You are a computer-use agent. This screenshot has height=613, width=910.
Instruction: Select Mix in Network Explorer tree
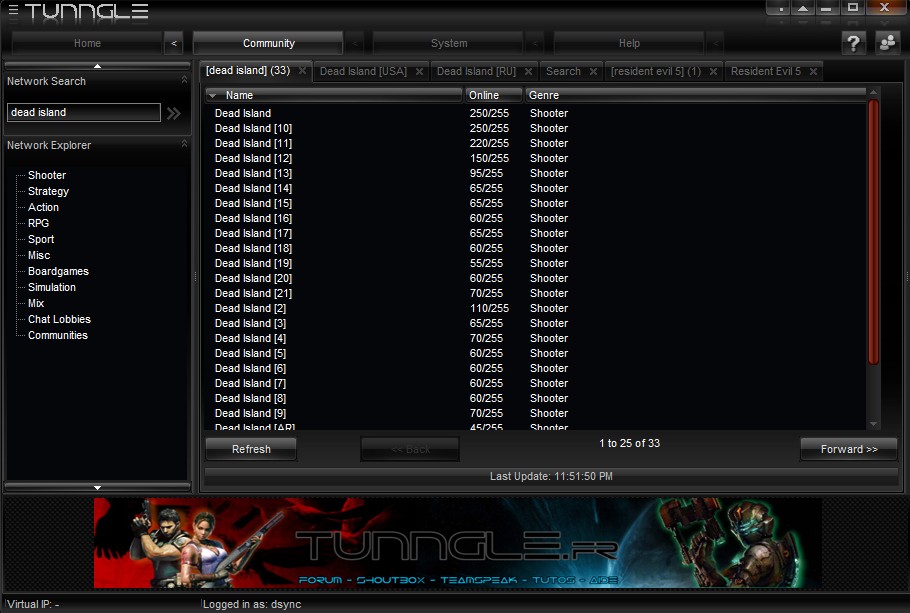[36, 303]
